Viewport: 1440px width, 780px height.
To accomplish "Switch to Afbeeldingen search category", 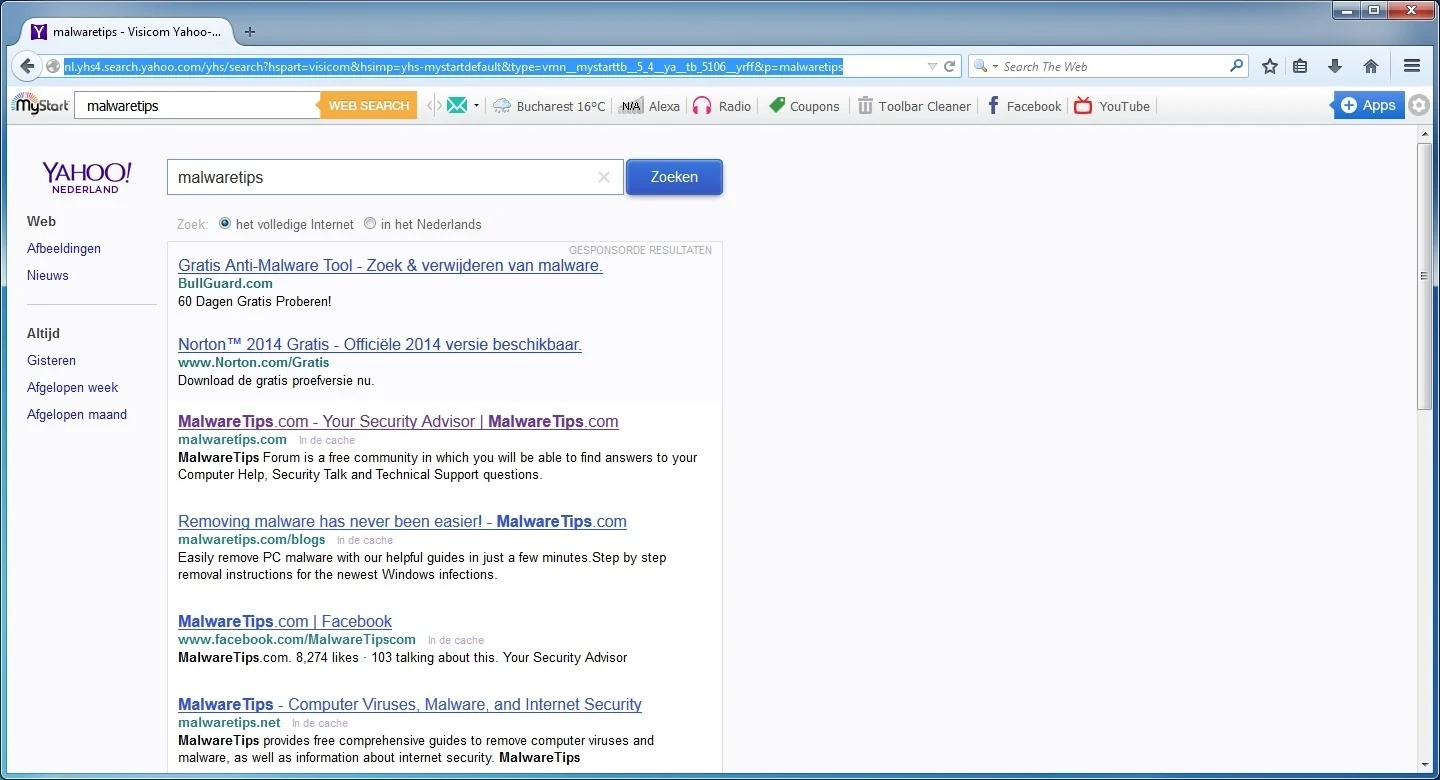I will 64,248.
